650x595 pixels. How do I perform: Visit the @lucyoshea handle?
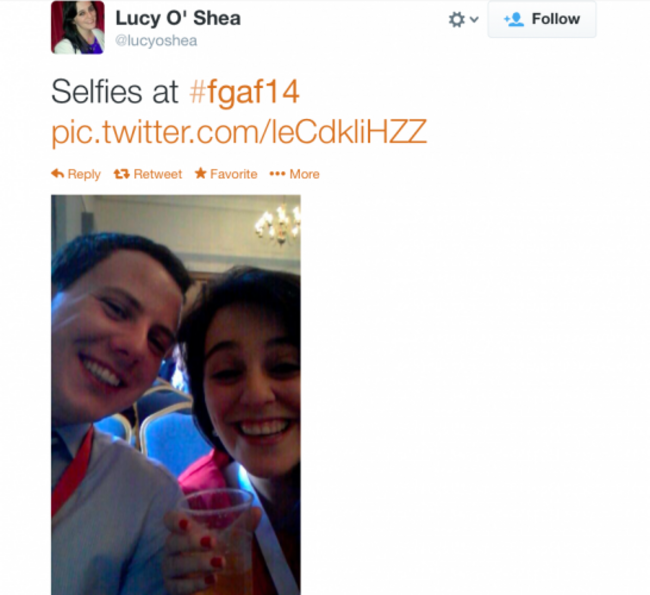click(156, 41)
